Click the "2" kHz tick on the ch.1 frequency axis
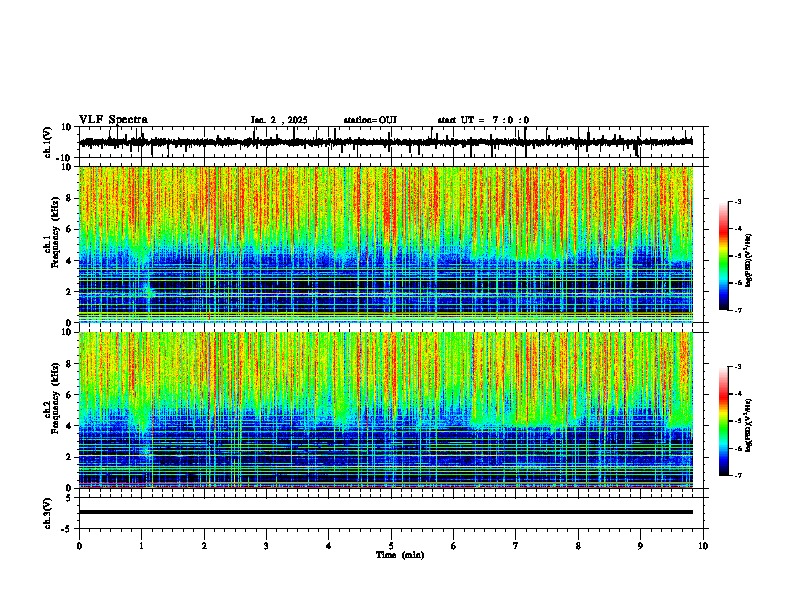The width and height of the screenshot is (792, 612). 69,292
